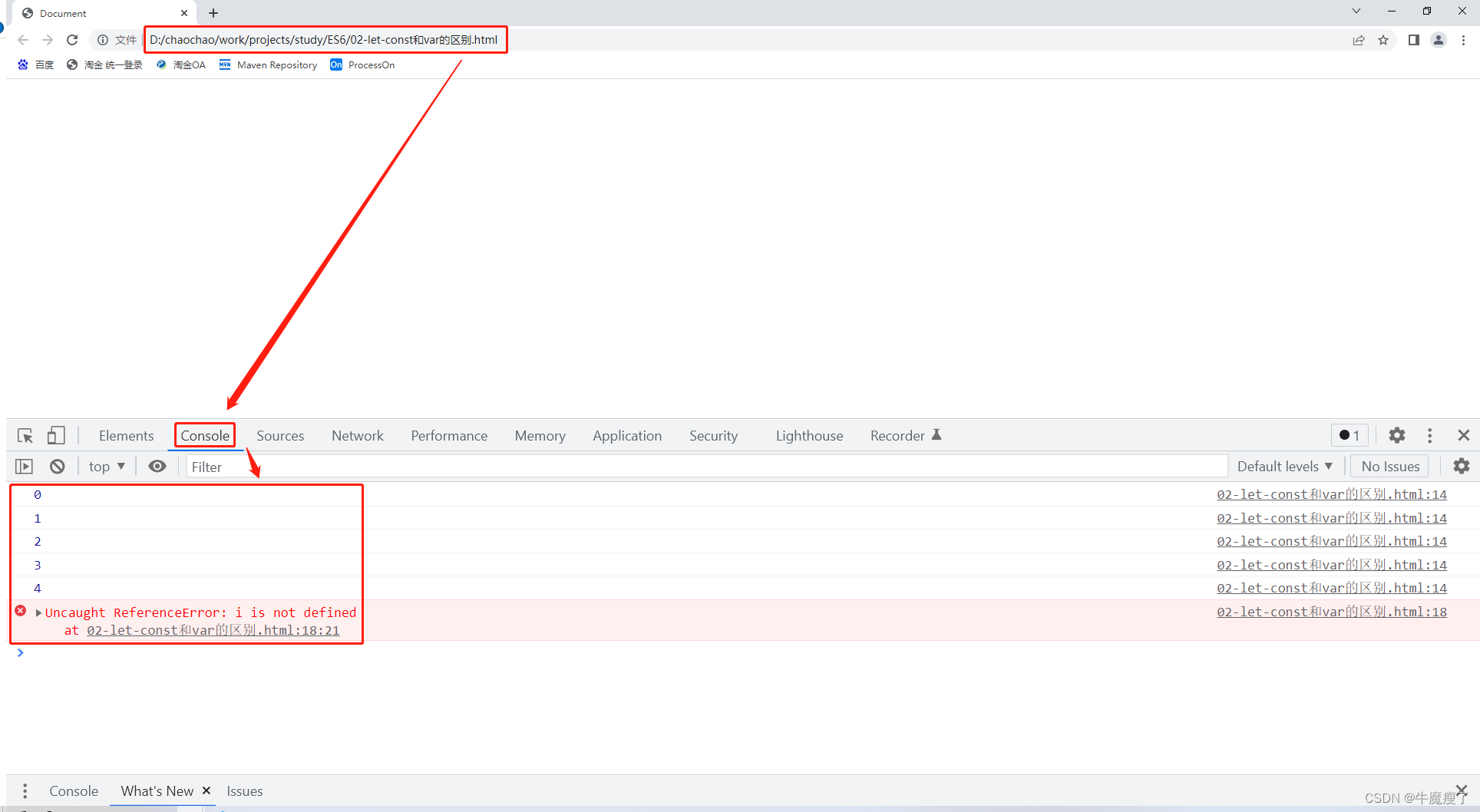
Task: Switch to the Sources tab
Action: coord(280,436)
